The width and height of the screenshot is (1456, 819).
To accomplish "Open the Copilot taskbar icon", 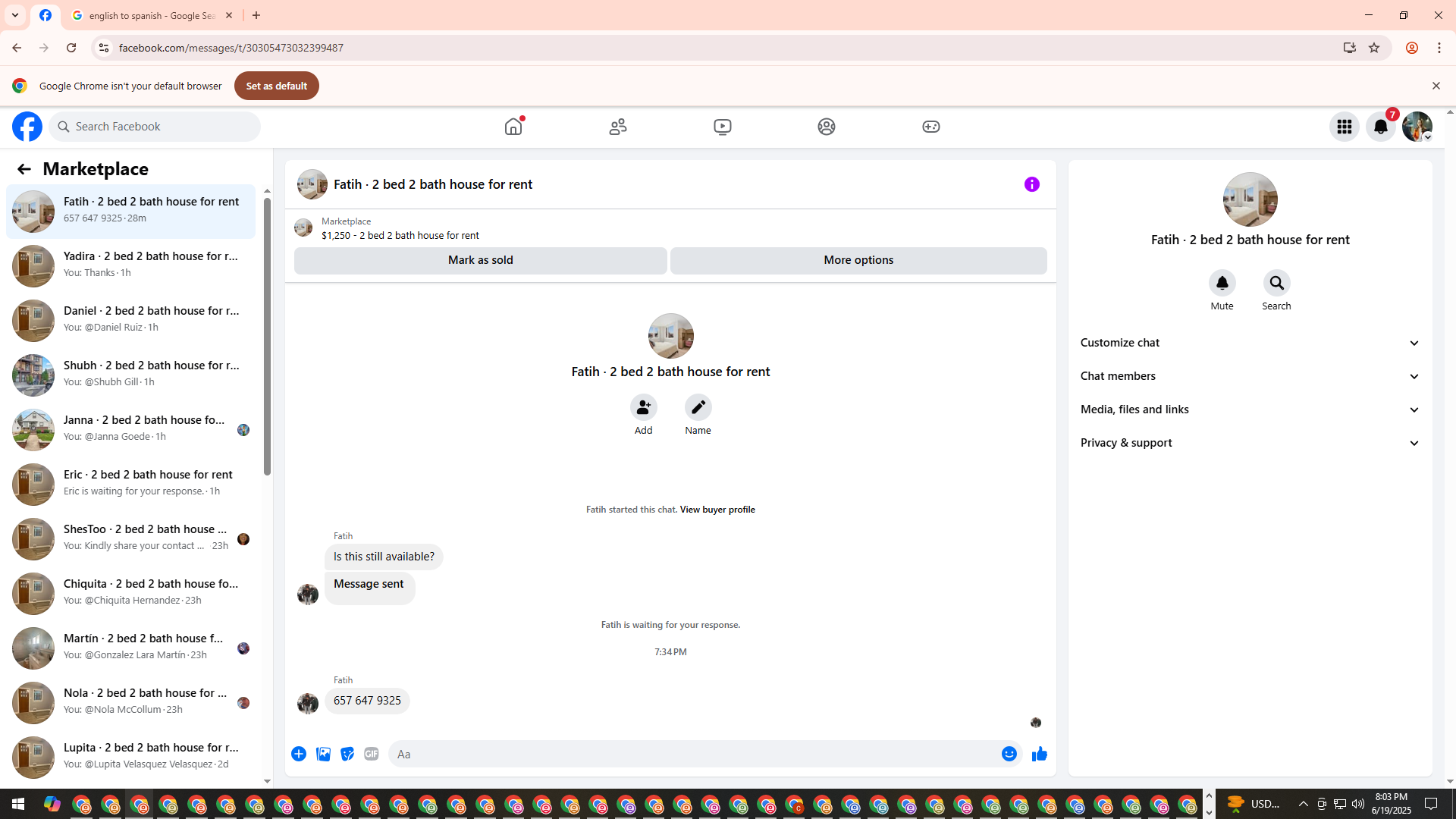I will tap(52, 804).
